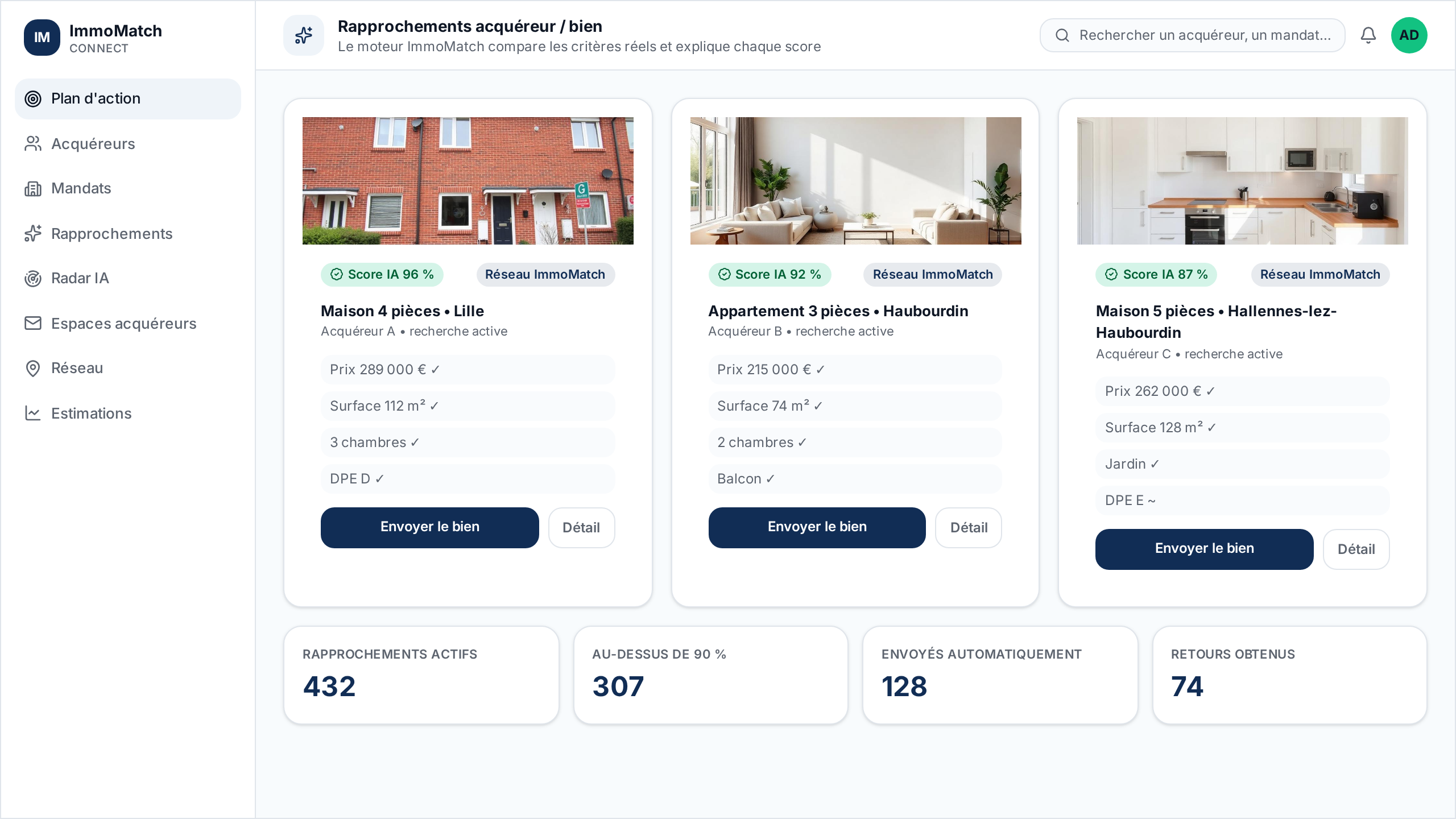Click criterion 'DPE E ~'

click(1243, 500)
